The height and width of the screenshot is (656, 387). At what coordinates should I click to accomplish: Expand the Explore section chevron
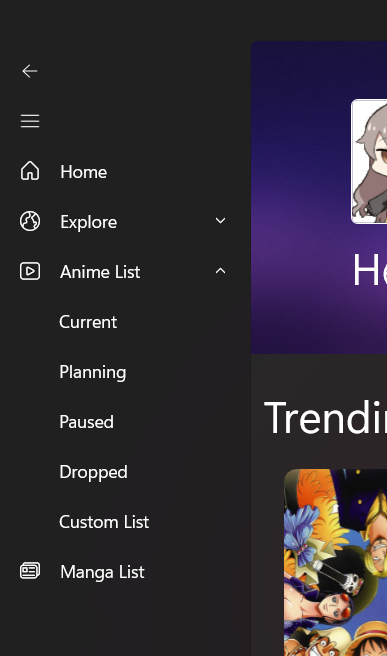pyautogui.click(x=220, y=221)
